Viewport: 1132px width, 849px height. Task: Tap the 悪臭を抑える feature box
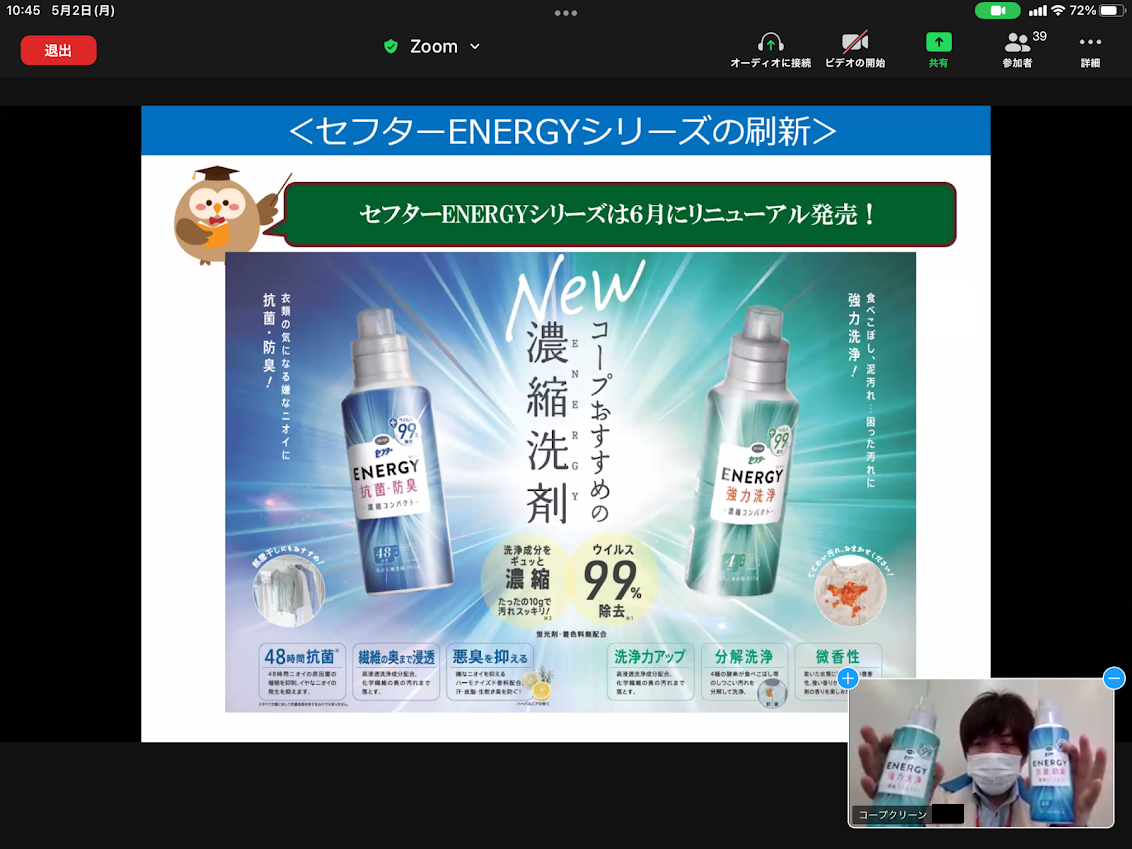point(491,671)
